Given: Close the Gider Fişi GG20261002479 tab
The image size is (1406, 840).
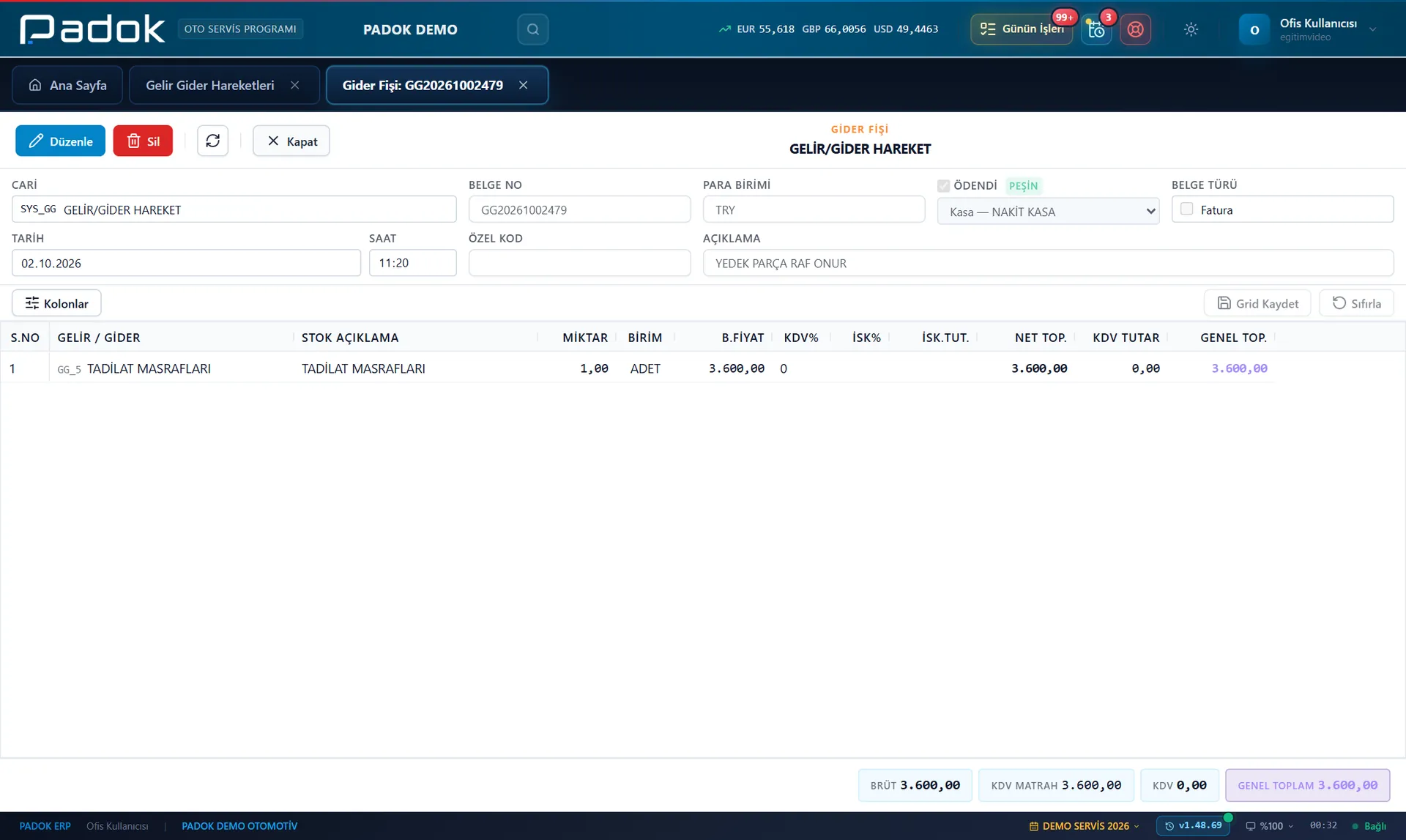Looking at the screenshot, I should coord(523,85).
